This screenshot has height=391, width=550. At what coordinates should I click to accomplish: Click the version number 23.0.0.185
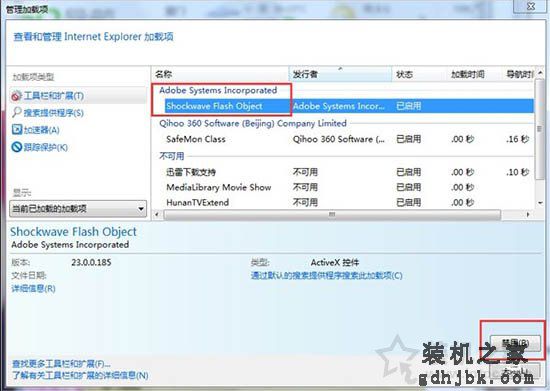91,262
